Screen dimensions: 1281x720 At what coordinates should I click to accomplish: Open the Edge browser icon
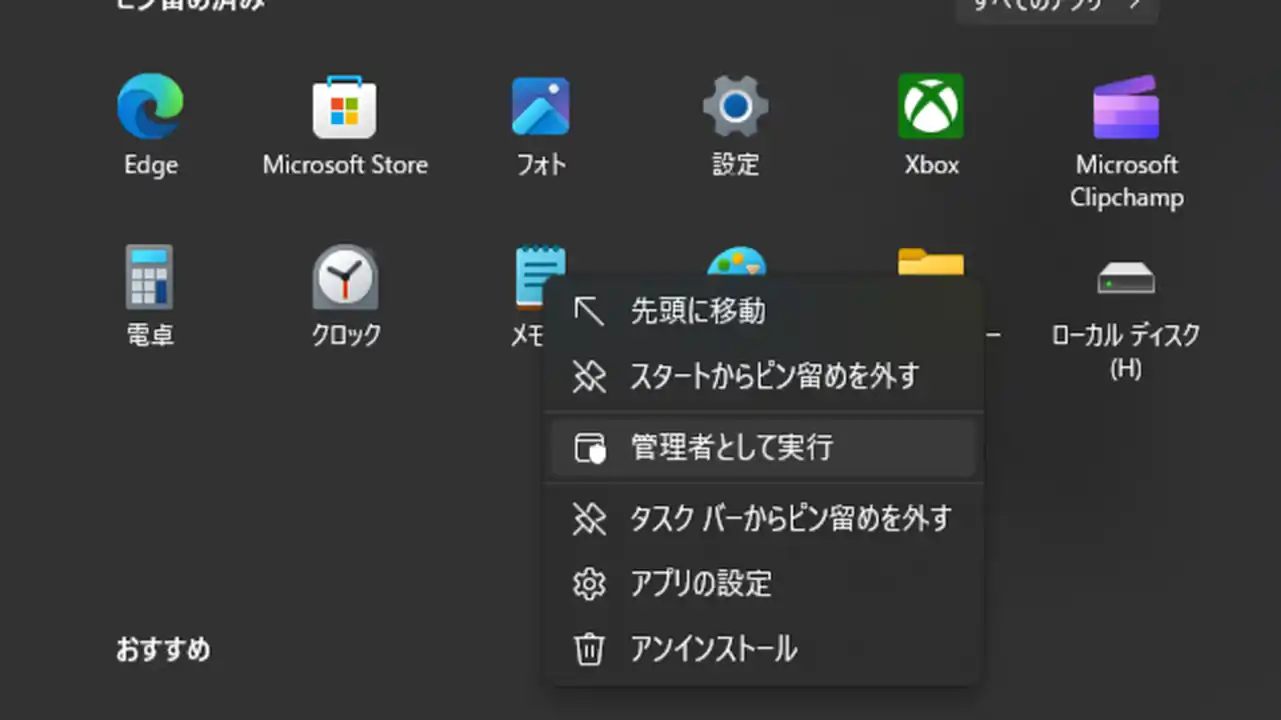tap(150, 106)
